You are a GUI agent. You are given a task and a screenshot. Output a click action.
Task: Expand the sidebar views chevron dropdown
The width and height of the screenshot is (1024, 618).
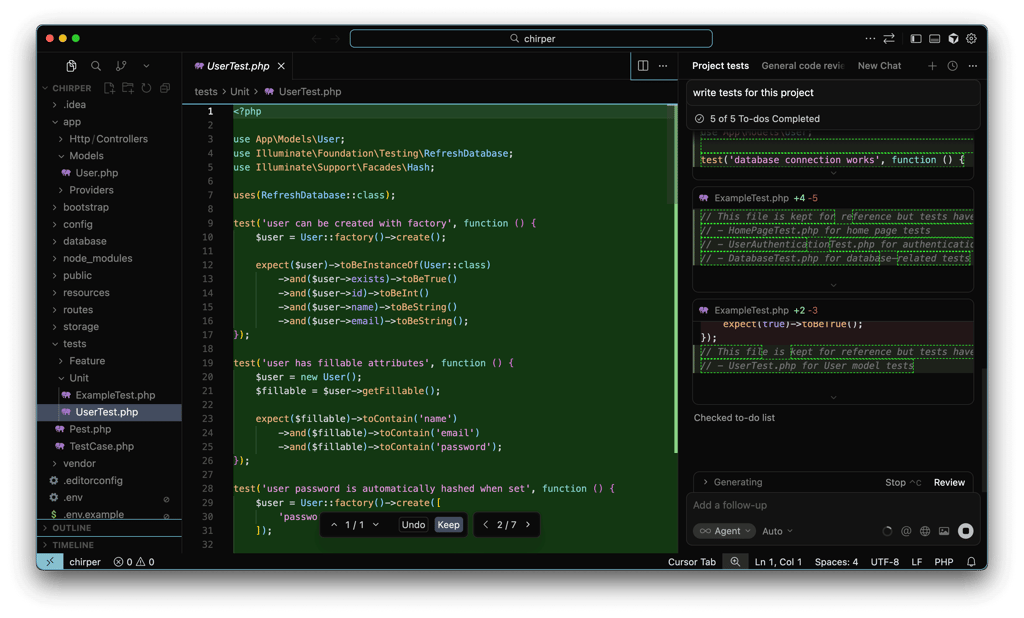pyautogui.click(x=146, y=66)
